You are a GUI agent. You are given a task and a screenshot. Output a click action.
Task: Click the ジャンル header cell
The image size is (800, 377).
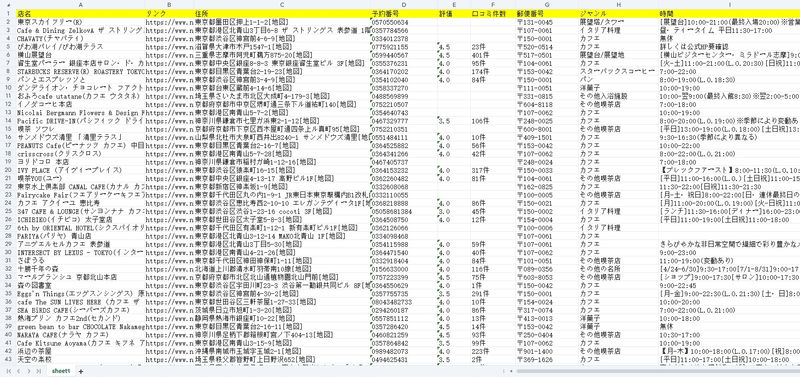pyautogui.click(x=618, y=14)
